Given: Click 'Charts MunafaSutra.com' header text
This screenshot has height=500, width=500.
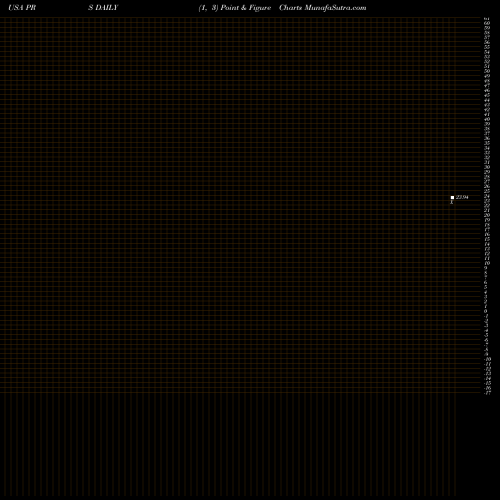Looking at the screenshot, I should 323,8.
